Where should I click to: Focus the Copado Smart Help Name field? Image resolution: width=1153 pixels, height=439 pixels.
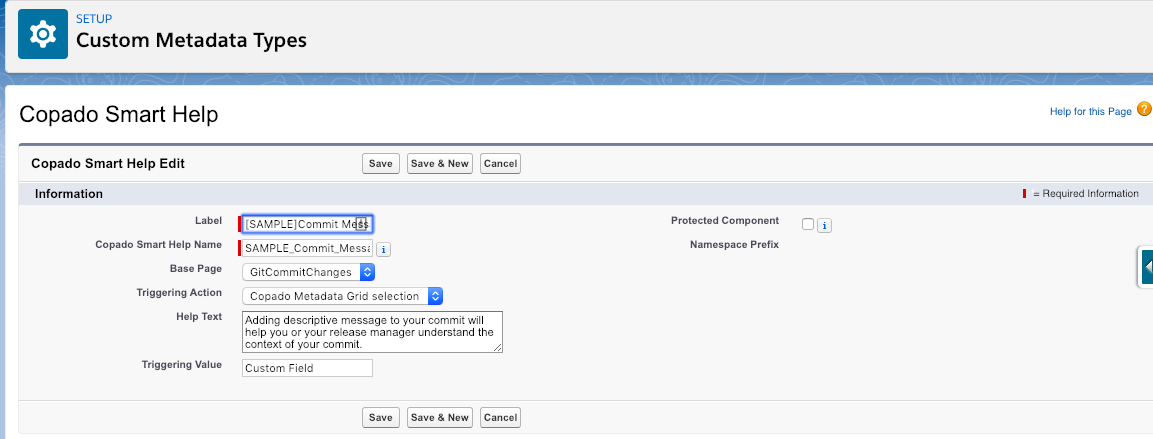coord(307,249)
